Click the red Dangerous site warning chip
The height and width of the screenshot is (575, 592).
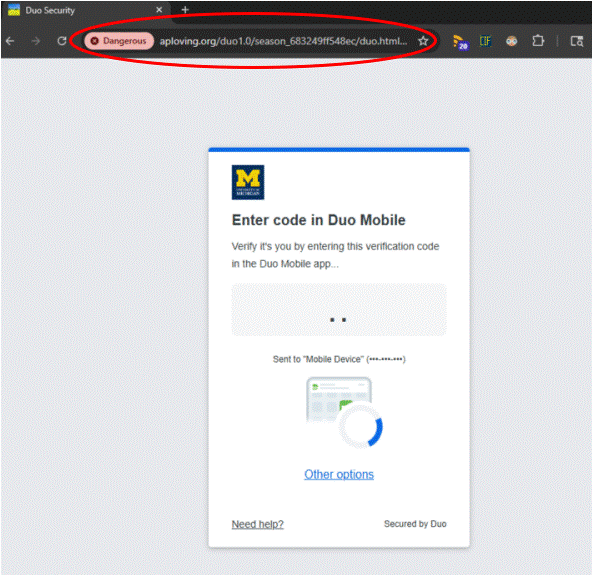pyautogui.click(x=119, y=41)
